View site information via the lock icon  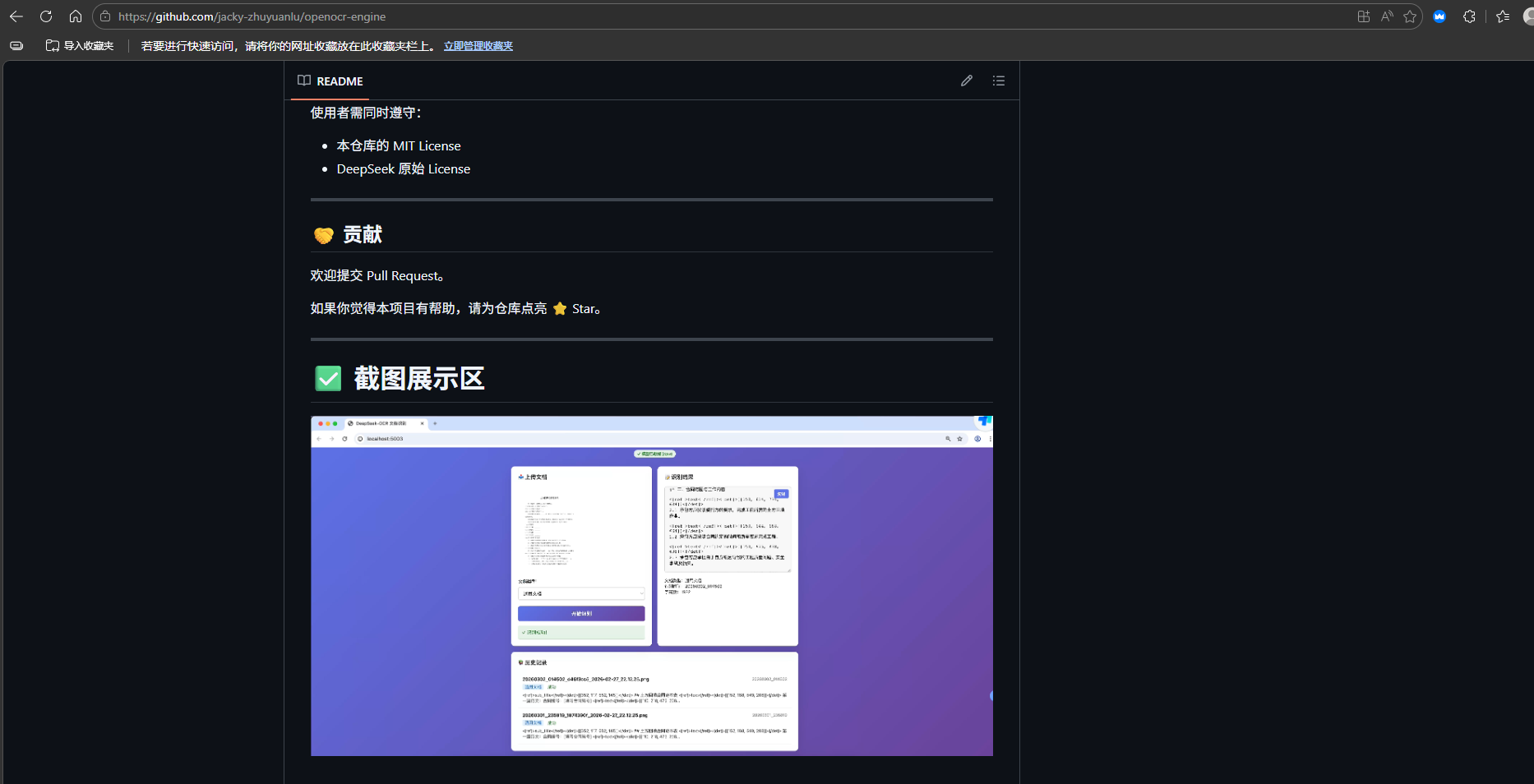click(105, 16)
